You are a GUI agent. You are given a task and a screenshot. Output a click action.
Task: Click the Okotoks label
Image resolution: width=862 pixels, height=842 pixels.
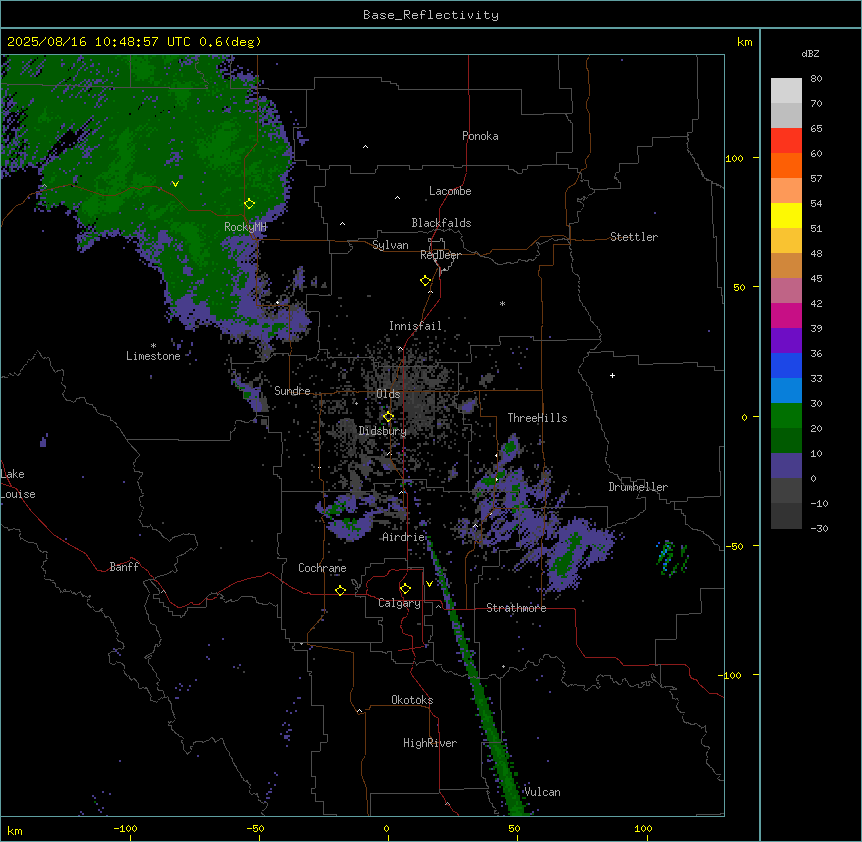[x=412, y=700]
